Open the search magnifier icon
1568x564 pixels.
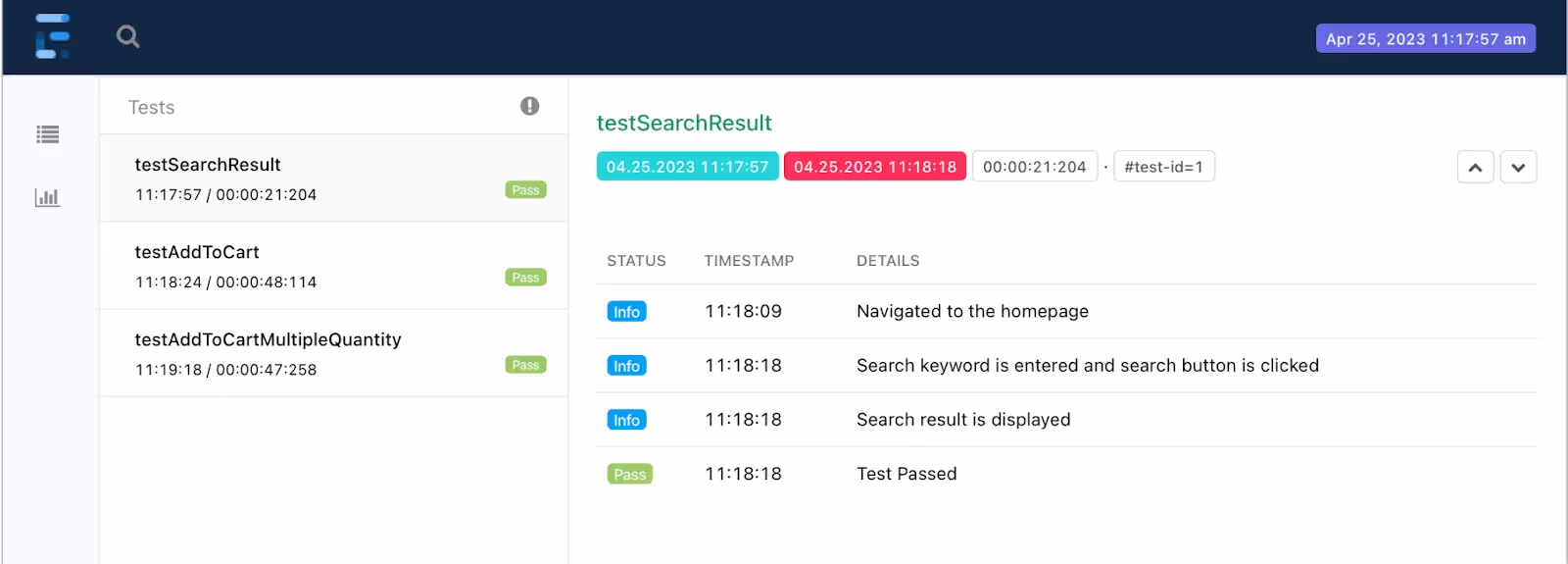(x=127, y=37)
